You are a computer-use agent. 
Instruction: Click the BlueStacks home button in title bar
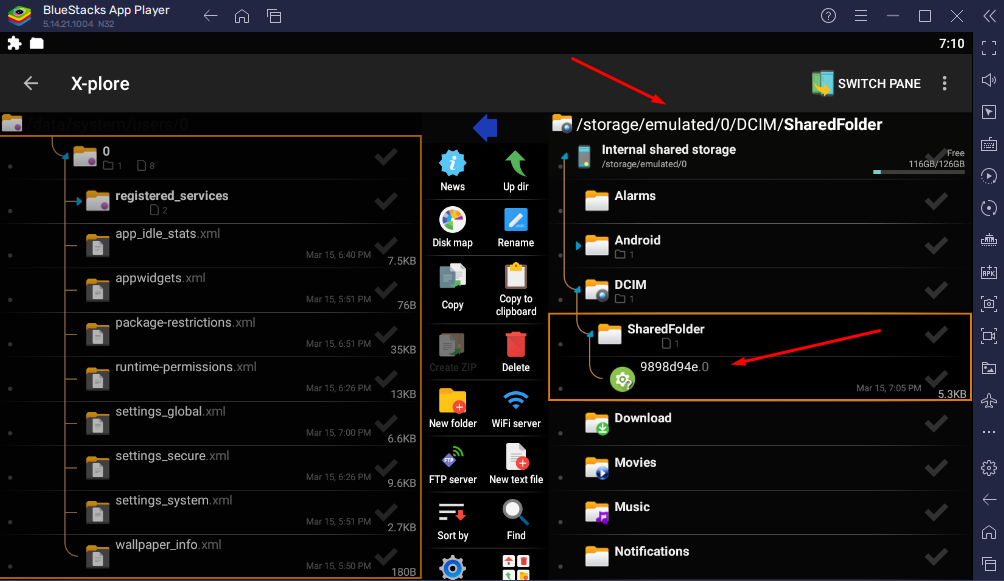(242, 16)
